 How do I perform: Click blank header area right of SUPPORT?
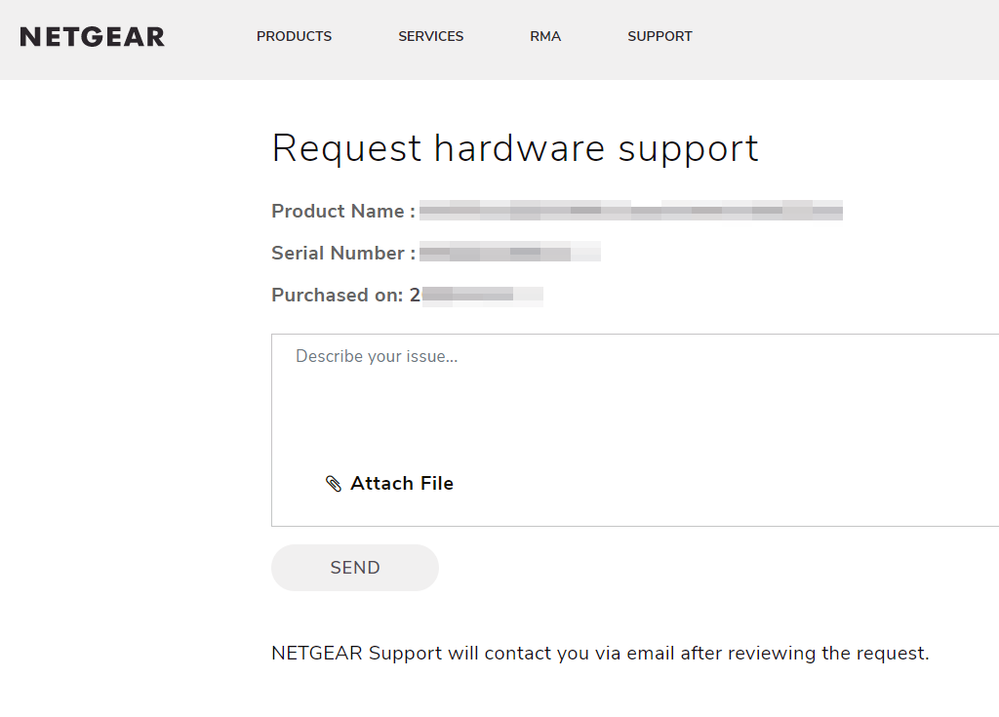850,37
